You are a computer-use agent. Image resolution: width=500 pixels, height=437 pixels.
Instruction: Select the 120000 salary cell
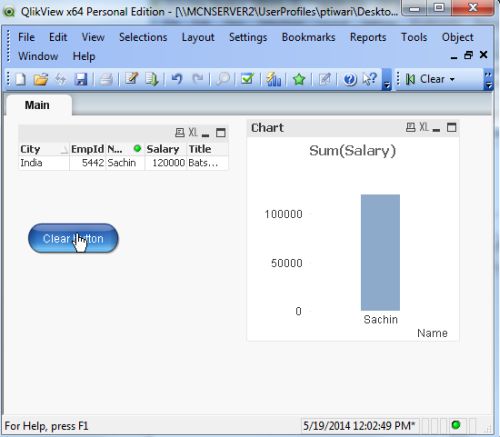pos(166,163)
